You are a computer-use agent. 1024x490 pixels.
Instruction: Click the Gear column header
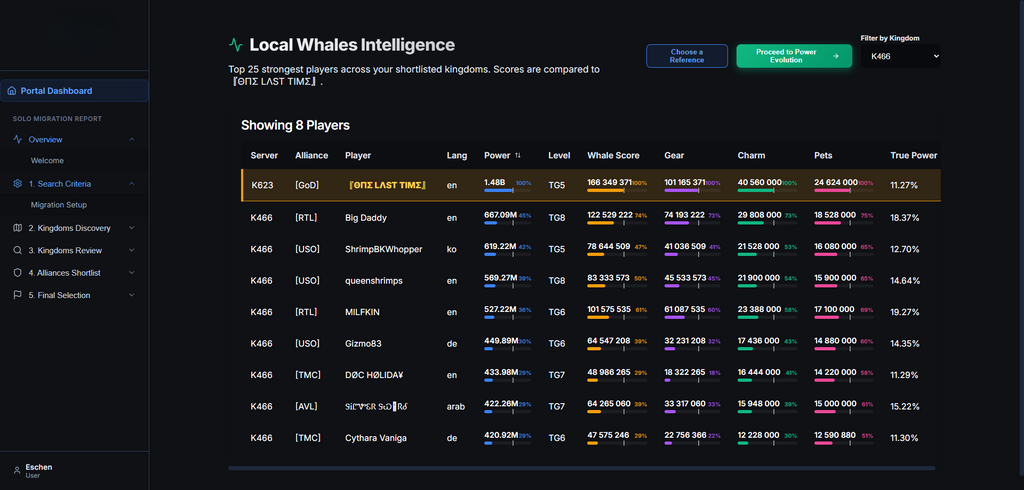pos(674,155)
